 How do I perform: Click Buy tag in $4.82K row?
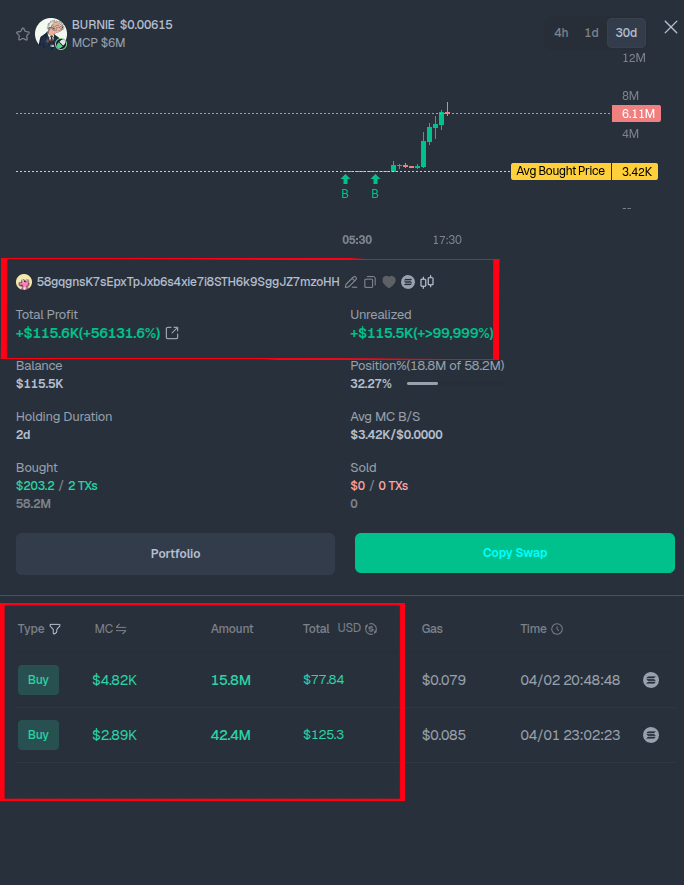coord(38,680)
